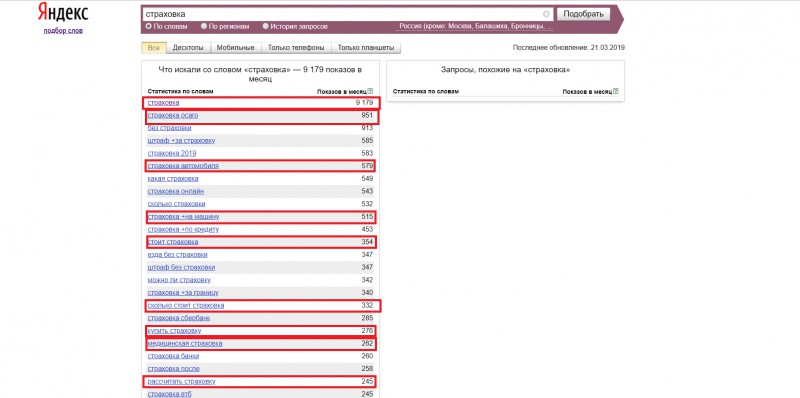Click the '285' impressions value
The width and height of the screenshot is (800, 398).
[x=367, y=318]
